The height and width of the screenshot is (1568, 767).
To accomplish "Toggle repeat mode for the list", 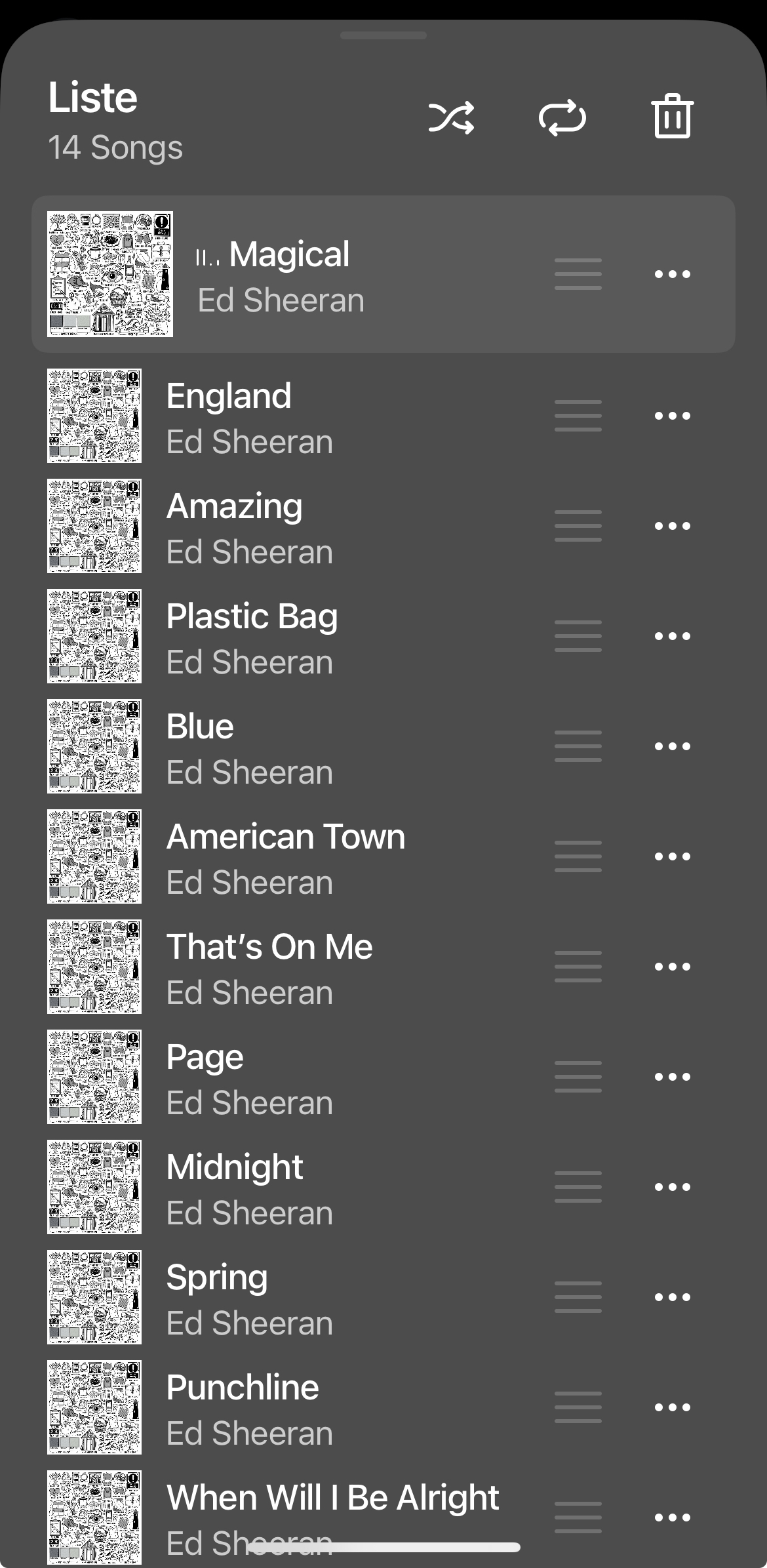I will (562, 118).
